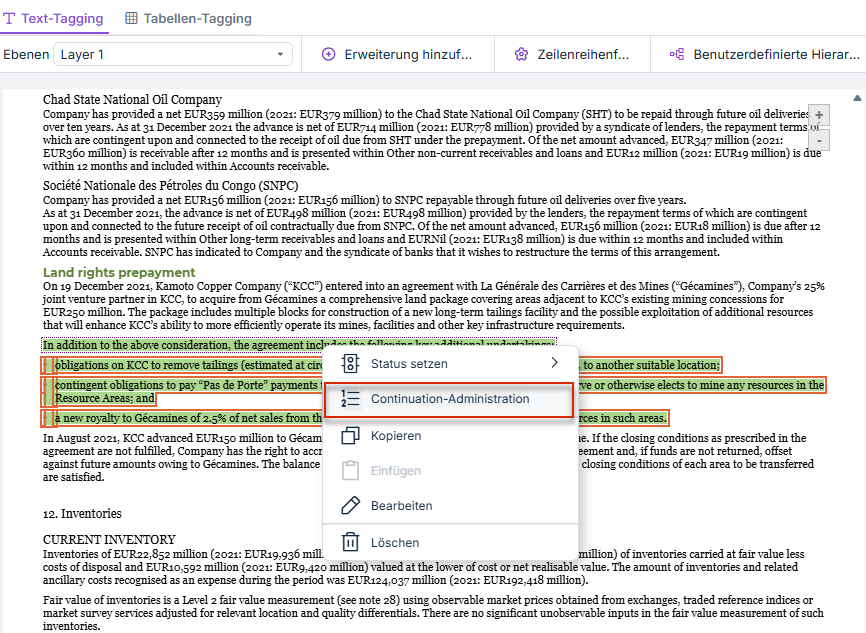Click the copy icon next to Kopieren

coord(350,436)
